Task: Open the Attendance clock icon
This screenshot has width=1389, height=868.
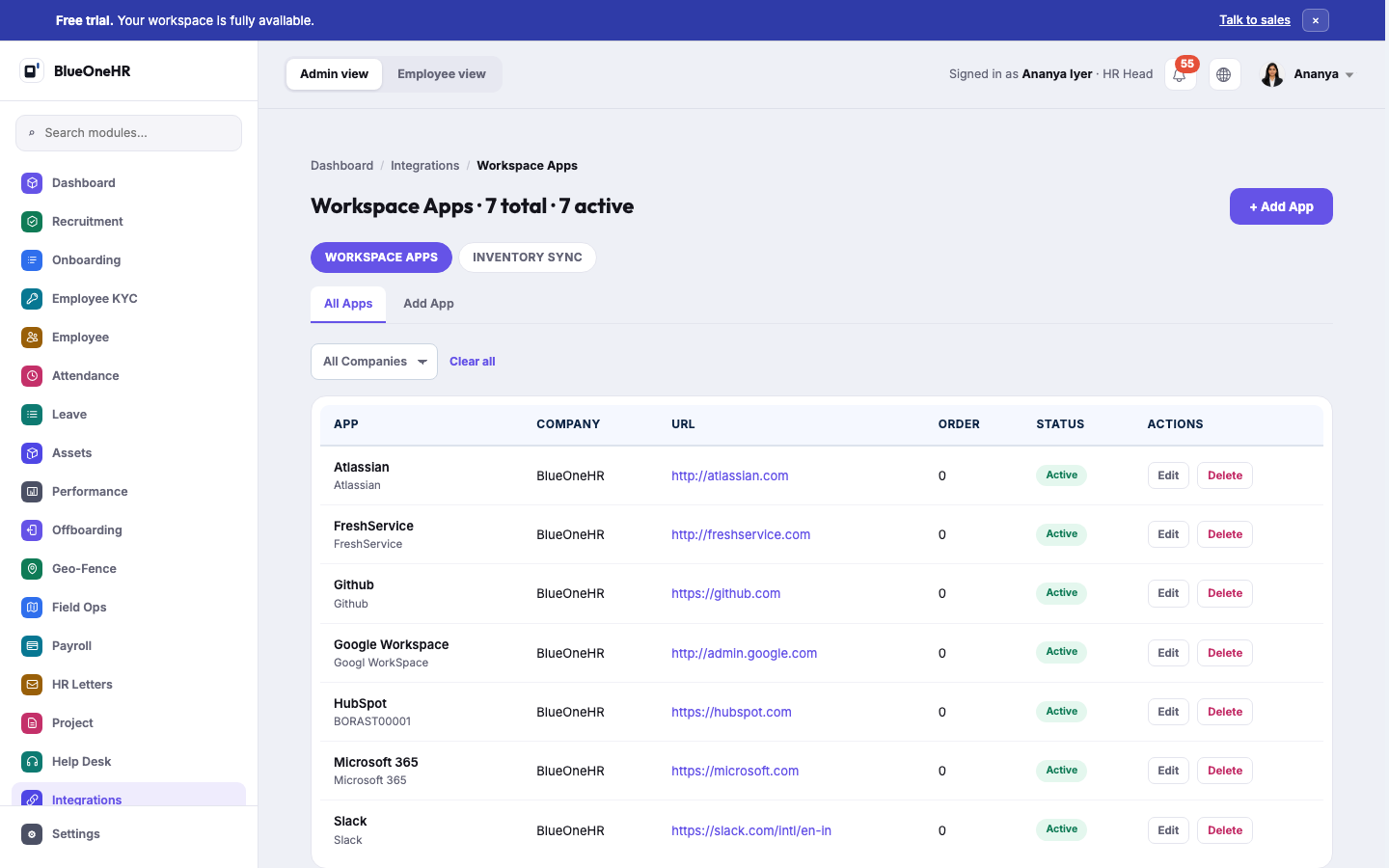Action: [32, 375]
